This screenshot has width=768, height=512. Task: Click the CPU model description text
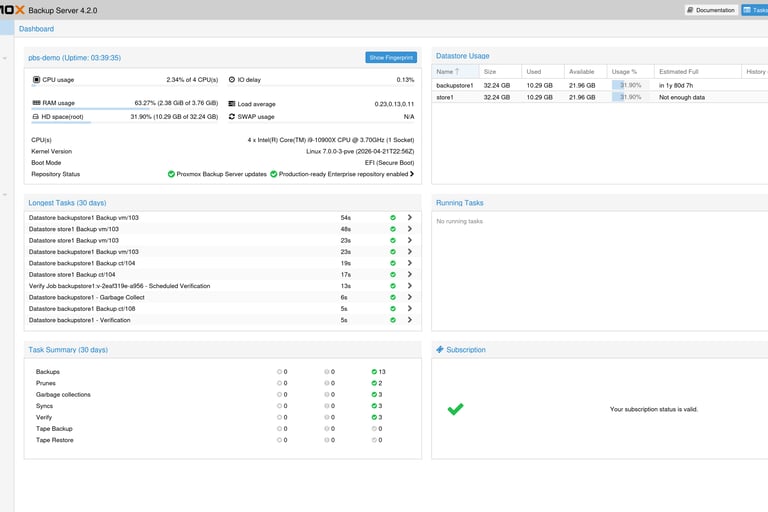coord(331,140)
